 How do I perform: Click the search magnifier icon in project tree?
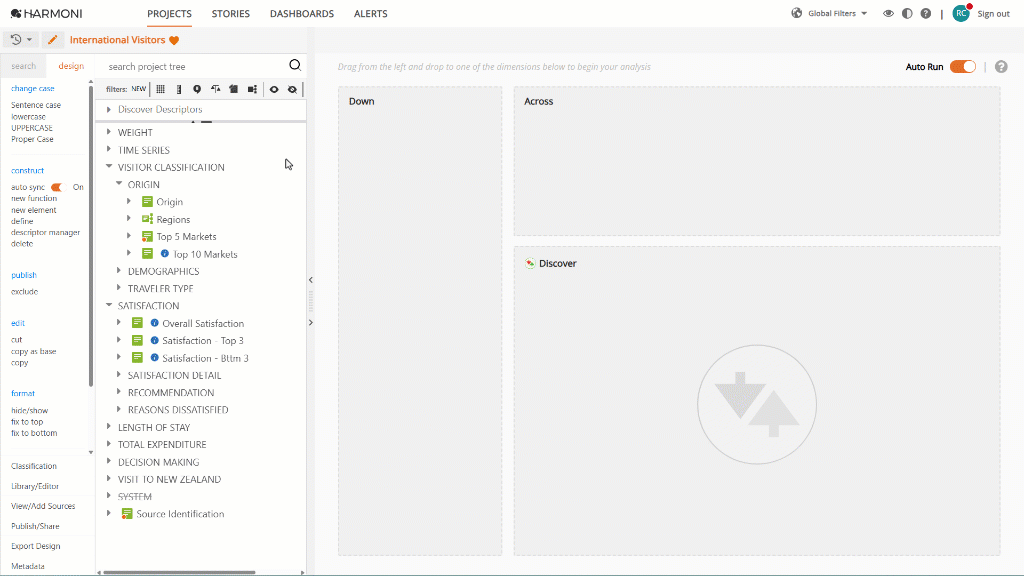point(295,65)
